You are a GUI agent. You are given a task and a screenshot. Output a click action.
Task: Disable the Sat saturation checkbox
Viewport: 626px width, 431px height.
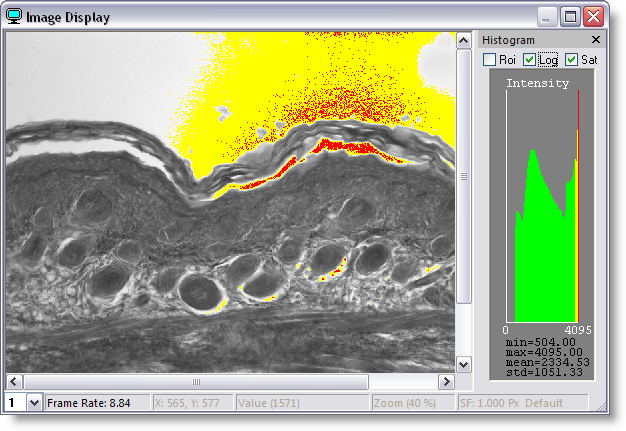point(572,60)
